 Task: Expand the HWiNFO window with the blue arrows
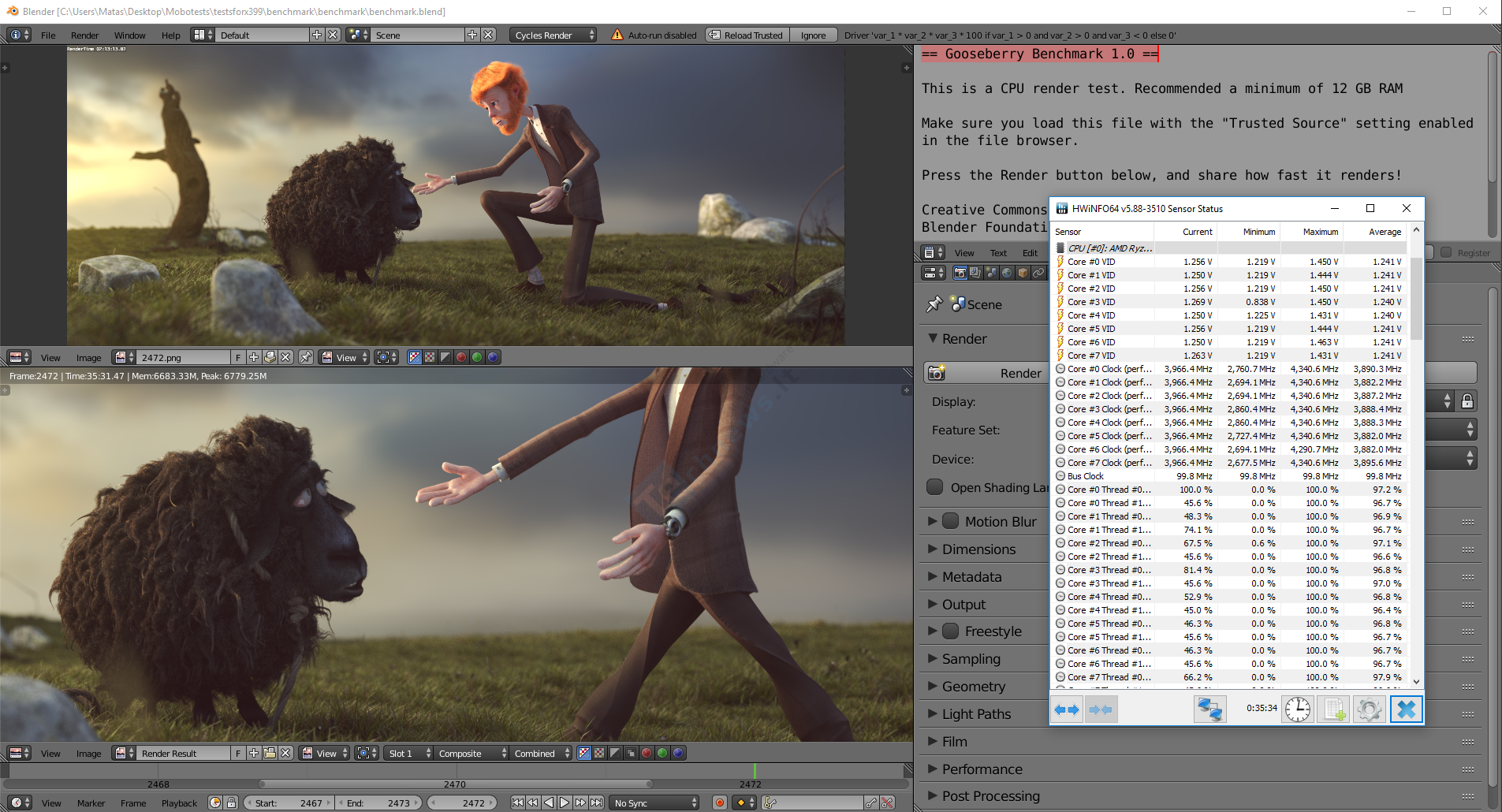[x=1067, y=709]
